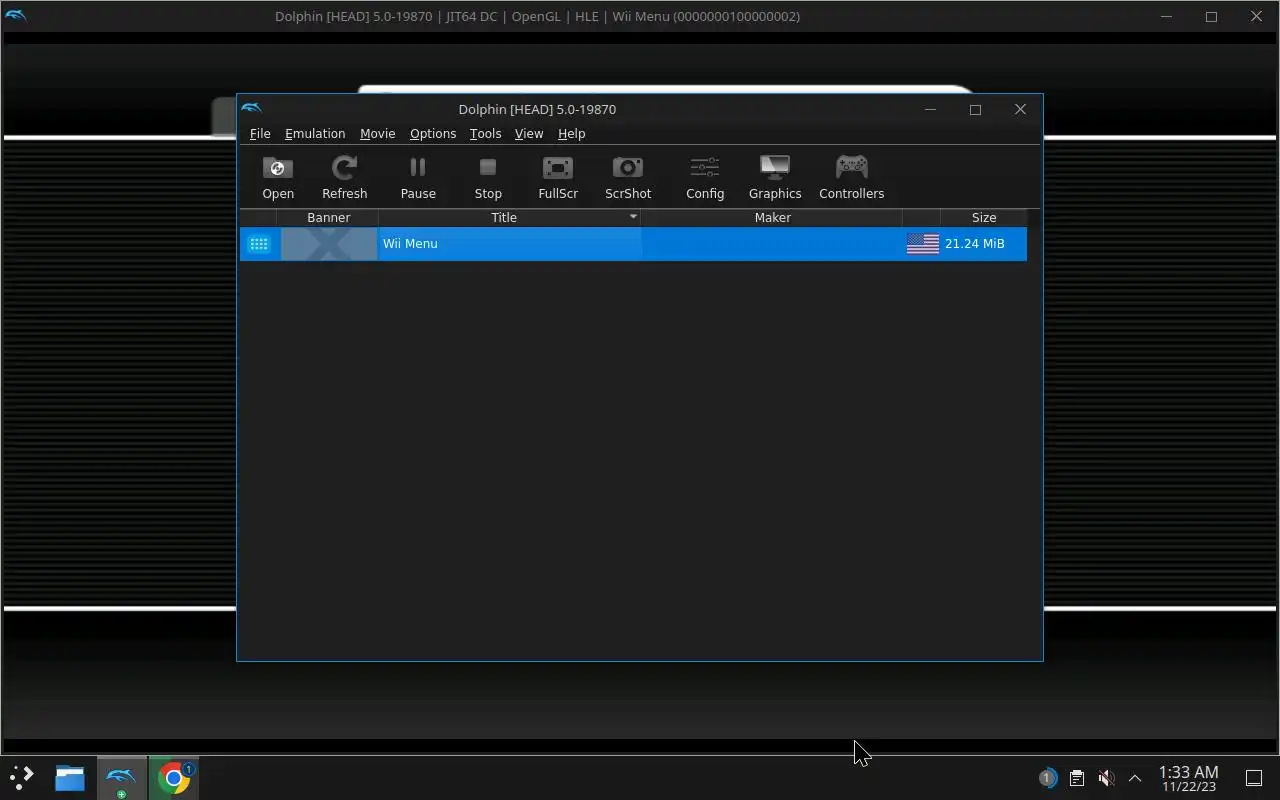Open the Tools menu

tap(485, 134)
